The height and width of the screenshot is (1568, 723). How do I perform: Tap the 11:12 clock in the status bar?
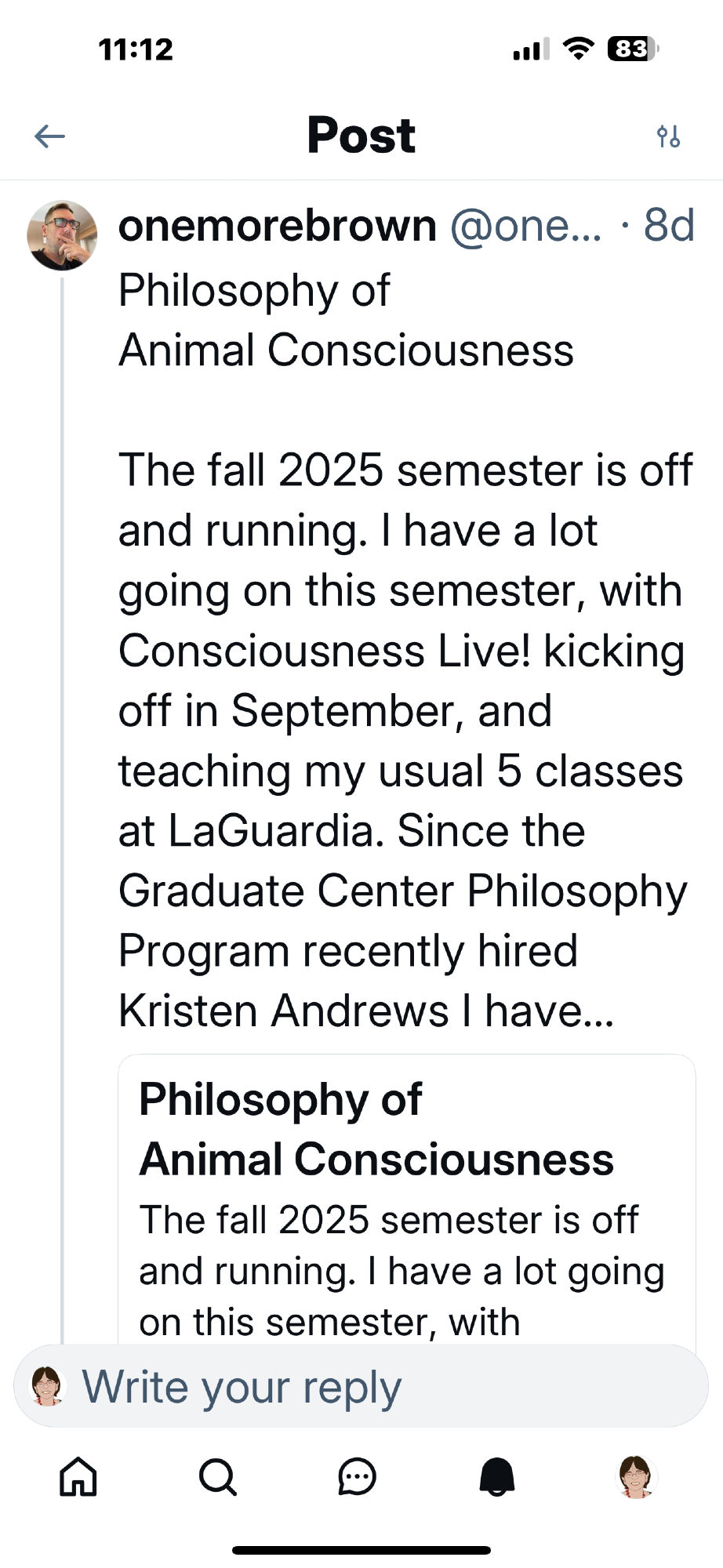point(136,49)
